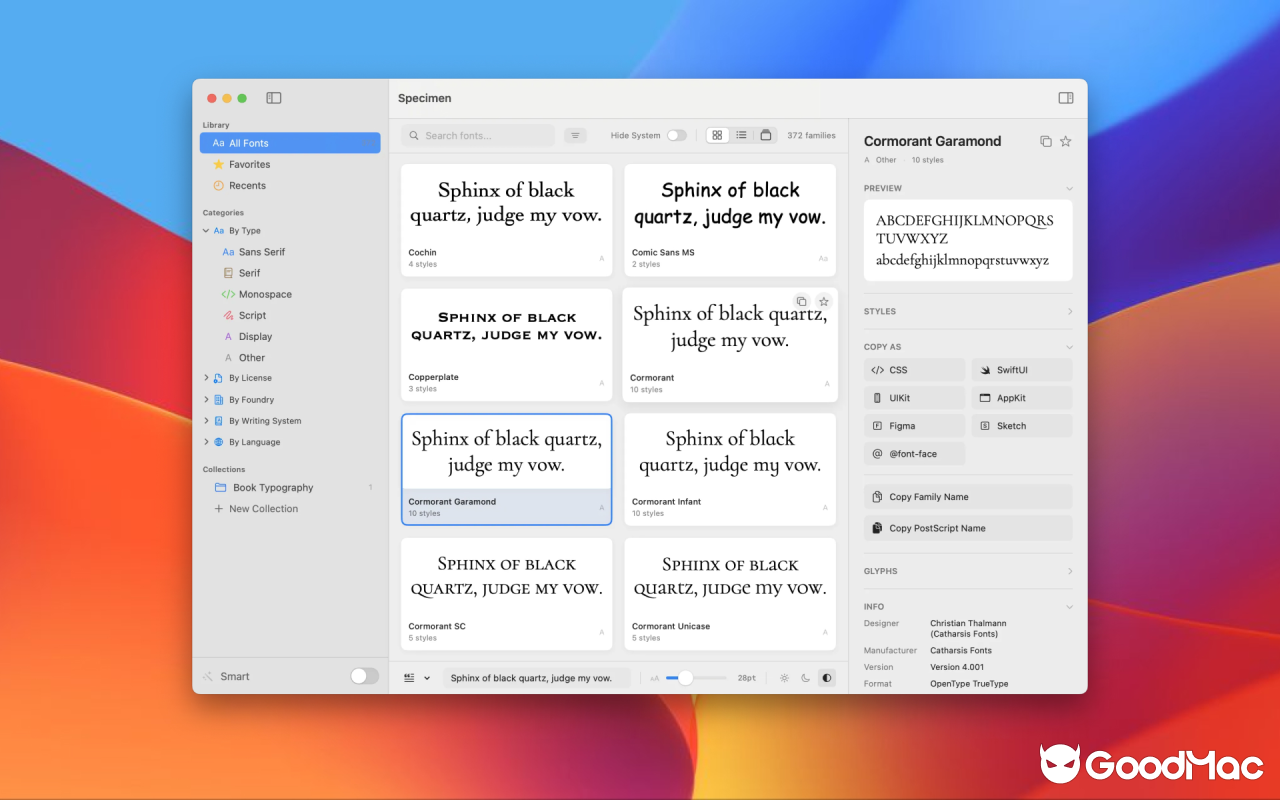Copy the font as CSS
The height and width of the screenshot is (800, 1280).
click(914, 369)
